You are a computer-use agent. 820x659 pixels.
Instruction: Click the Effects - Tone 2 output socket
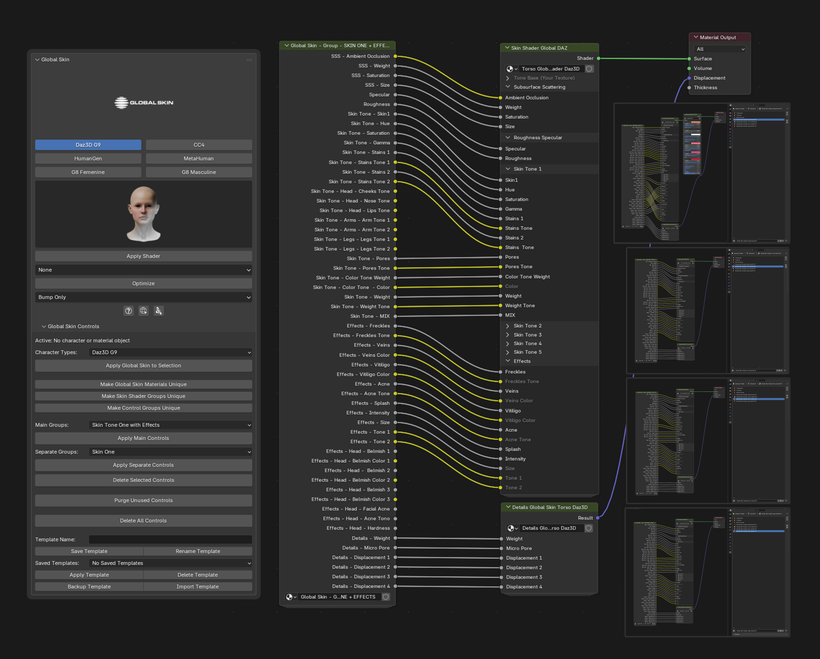395,441
